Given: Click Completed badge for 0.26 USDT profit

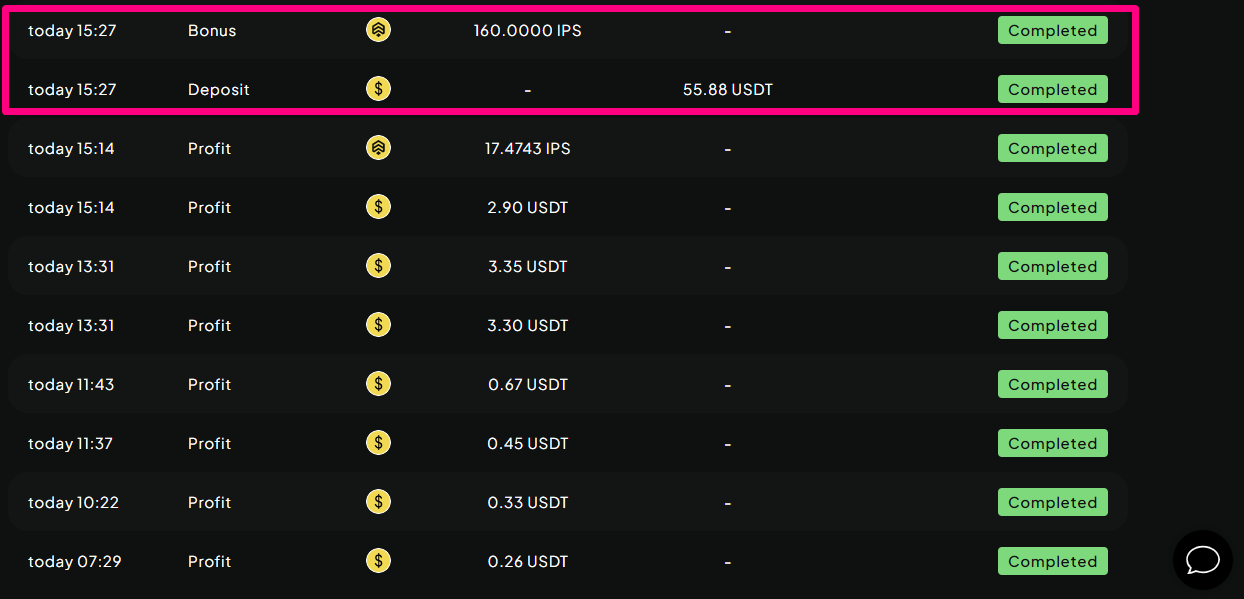Looking at the screenshot, I should (1052, 561).
